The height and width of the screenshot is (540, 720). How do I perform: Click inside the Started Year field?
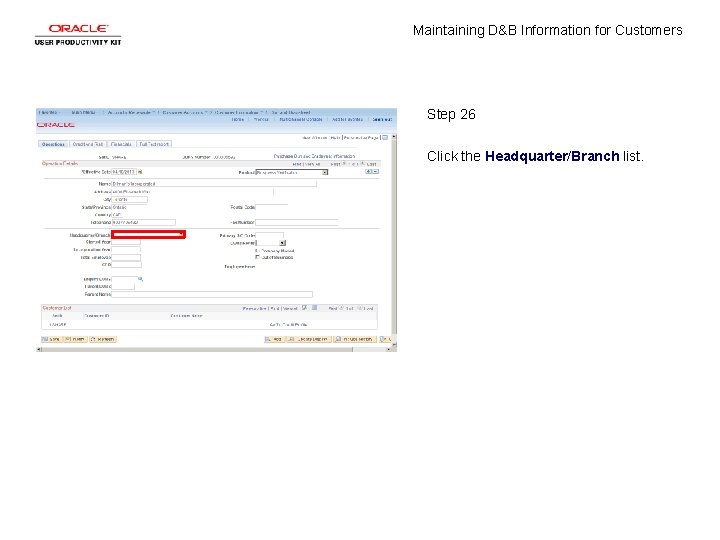pos(126,242)
